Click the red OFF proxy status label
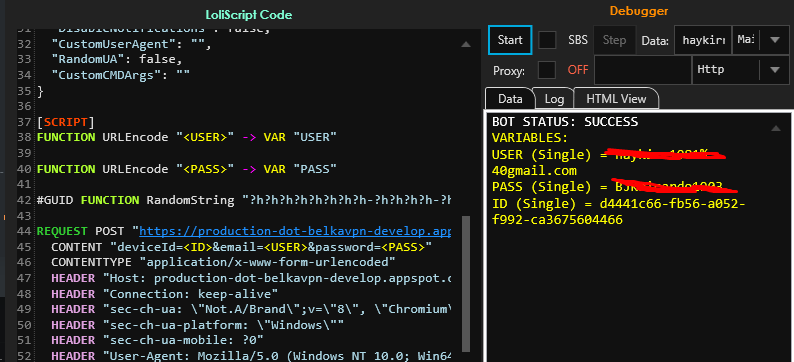This screenshot has height=362, width=794. pos(578,70)
